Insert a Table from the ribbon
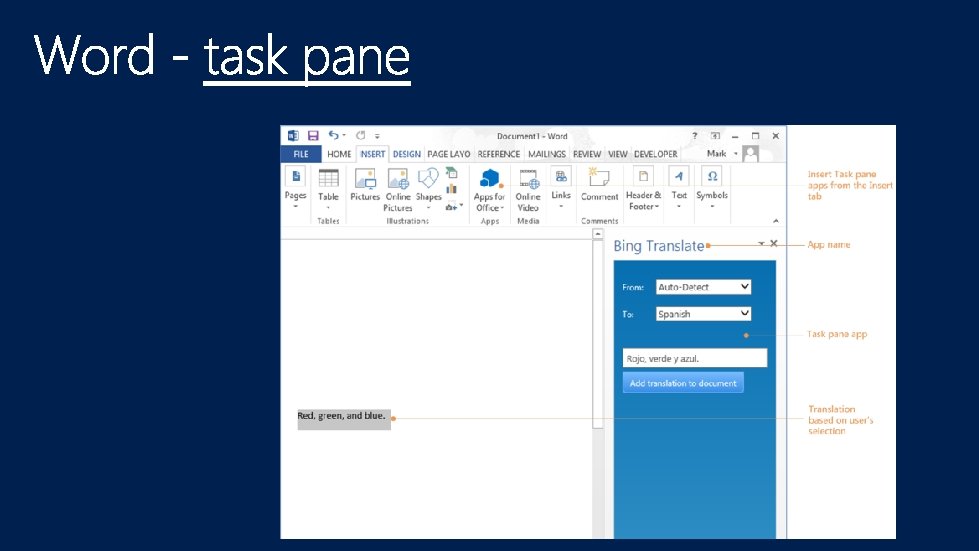This screenshot has height=551, width=979. [328, 187]
